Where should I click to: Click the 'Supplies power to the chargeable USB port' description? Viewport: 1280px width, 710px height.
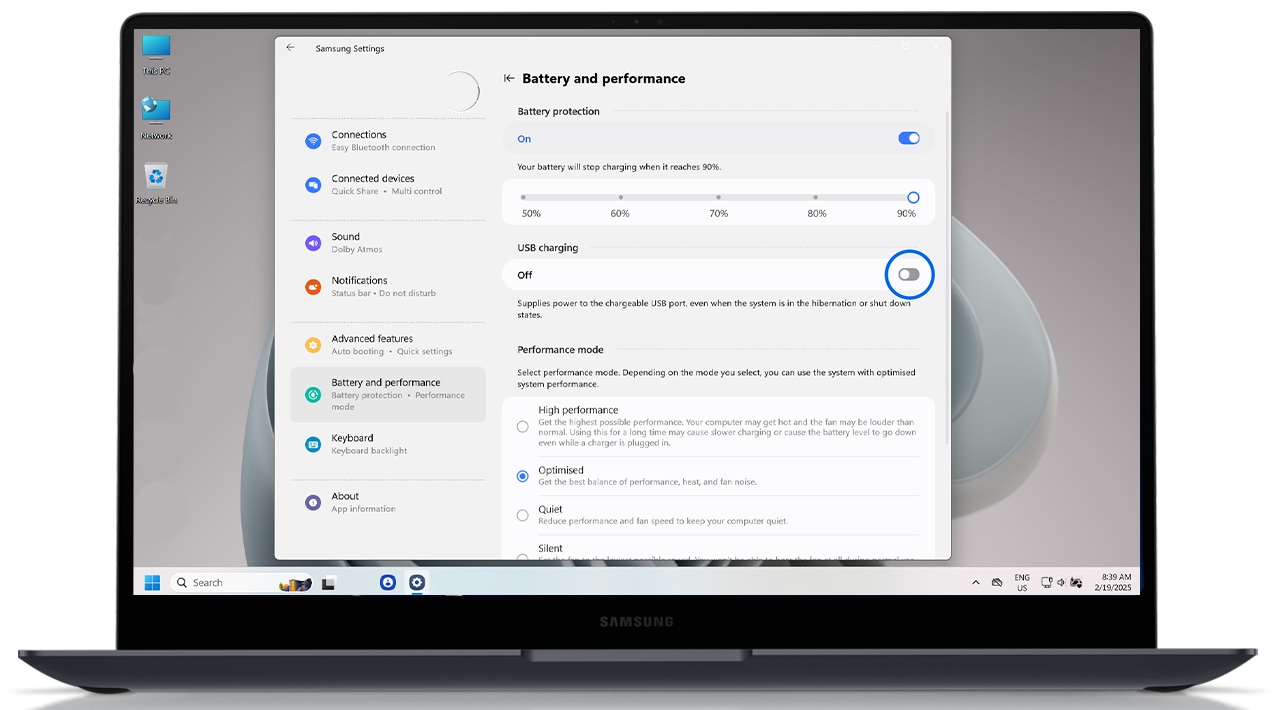714,309
